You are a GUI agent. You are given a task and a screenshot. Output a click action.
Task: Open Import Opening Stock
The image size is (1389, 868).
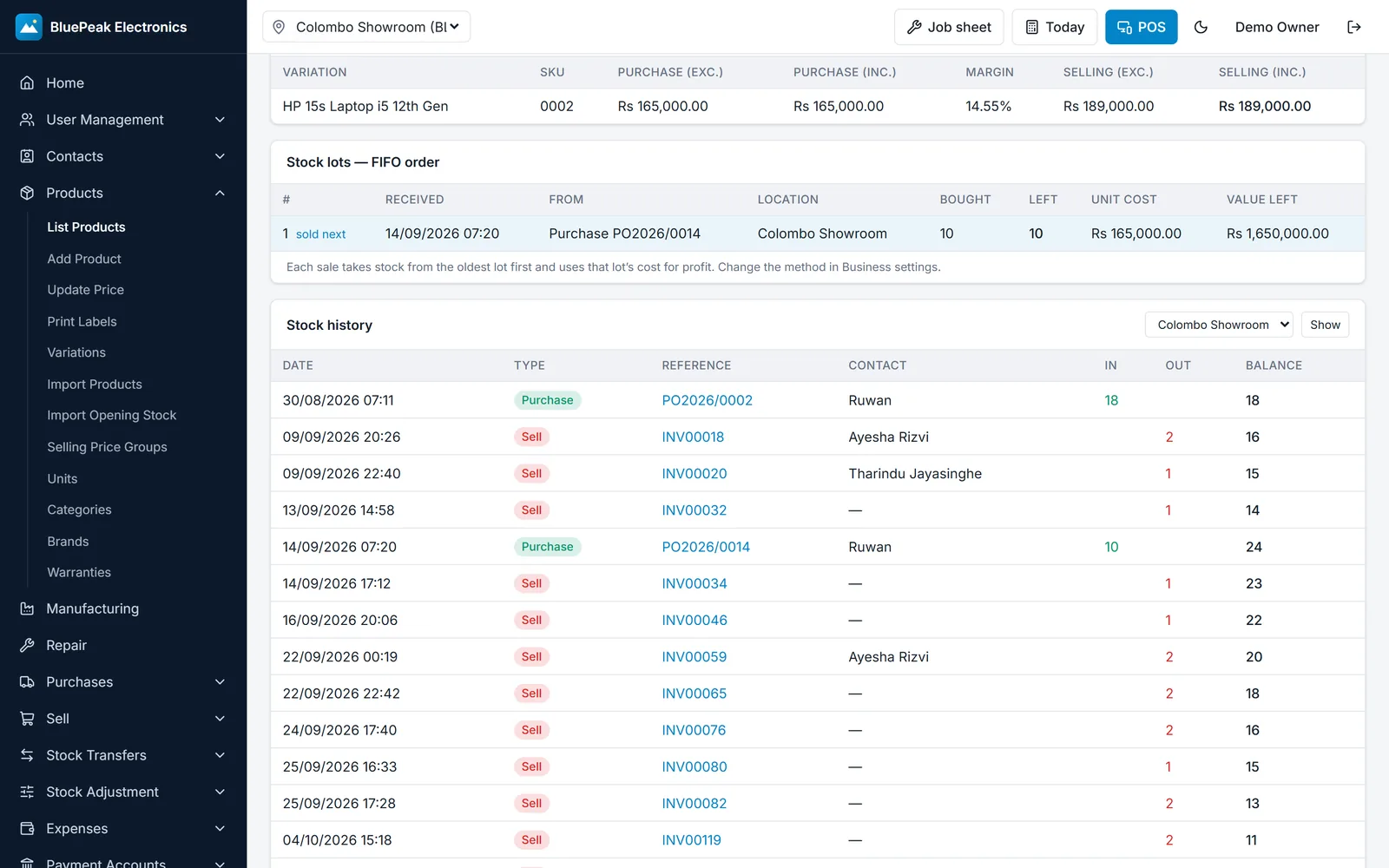click(x=111, y=415)
